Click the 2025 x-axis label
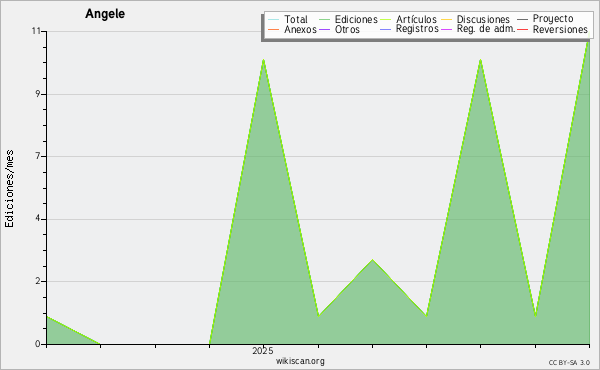This screenshot has height=370, width=600. 263,350
